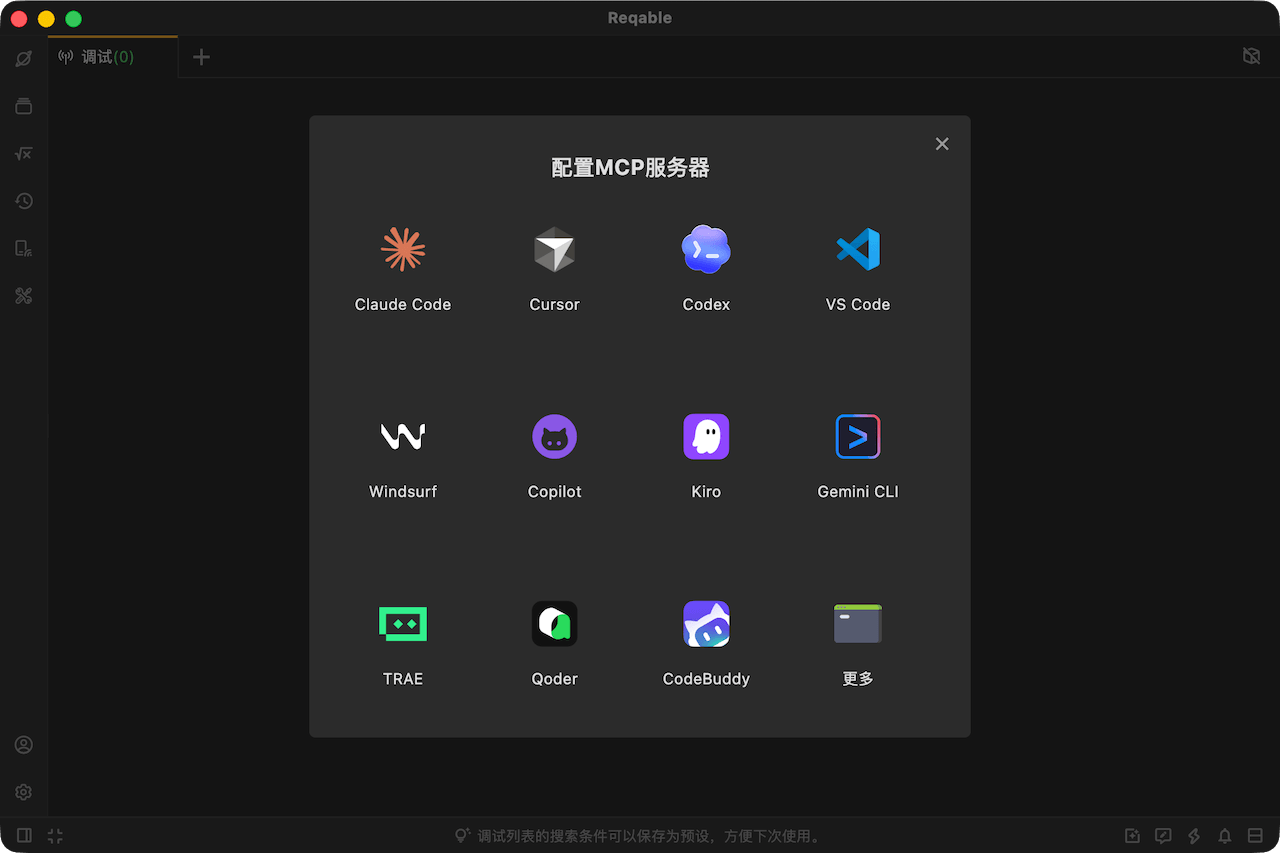Close the 配置MCP服务器 dialog
The height and width of the screenshot is (853, 1280).
pyautogui.click(x=942, y=144)
